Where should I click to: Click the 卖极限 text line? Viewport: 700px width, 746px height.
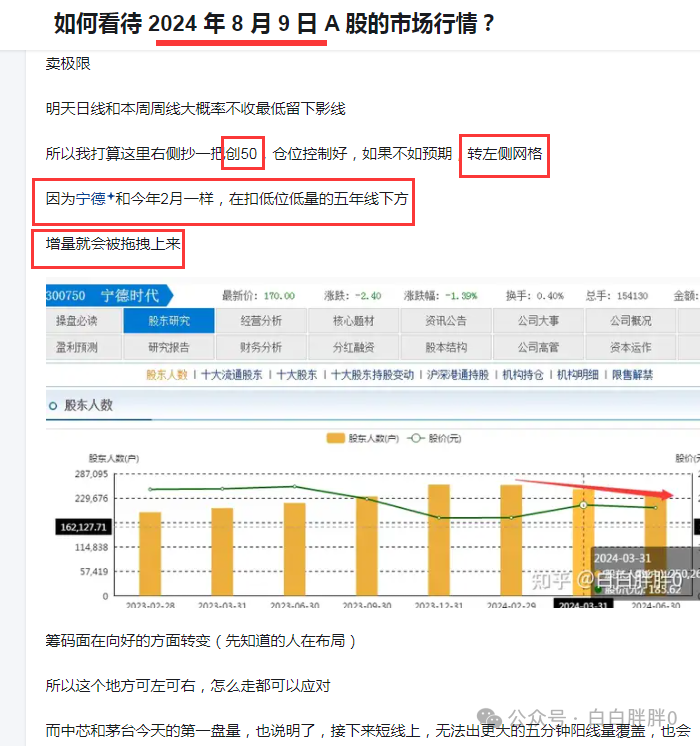tap(68, 64)
